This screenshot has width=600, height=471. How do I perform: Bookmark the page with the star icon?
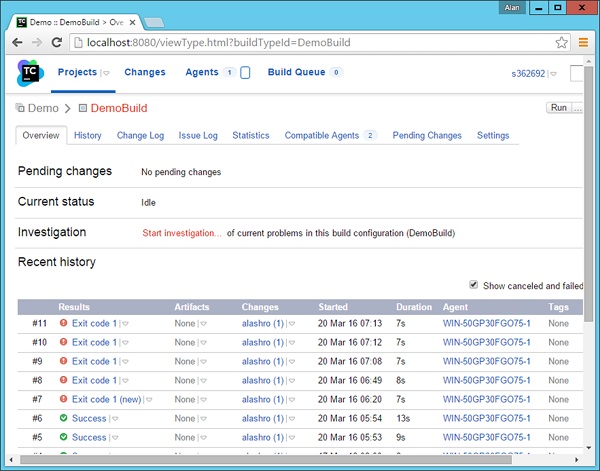[562, 42]
